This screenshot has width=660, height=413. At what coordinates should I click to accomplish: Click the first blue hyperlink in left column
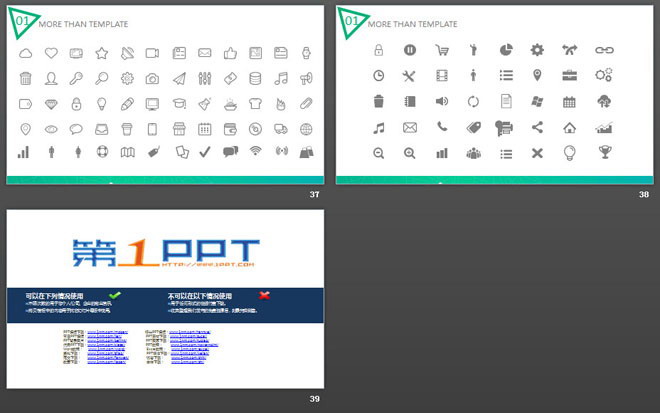coord(108,331)
